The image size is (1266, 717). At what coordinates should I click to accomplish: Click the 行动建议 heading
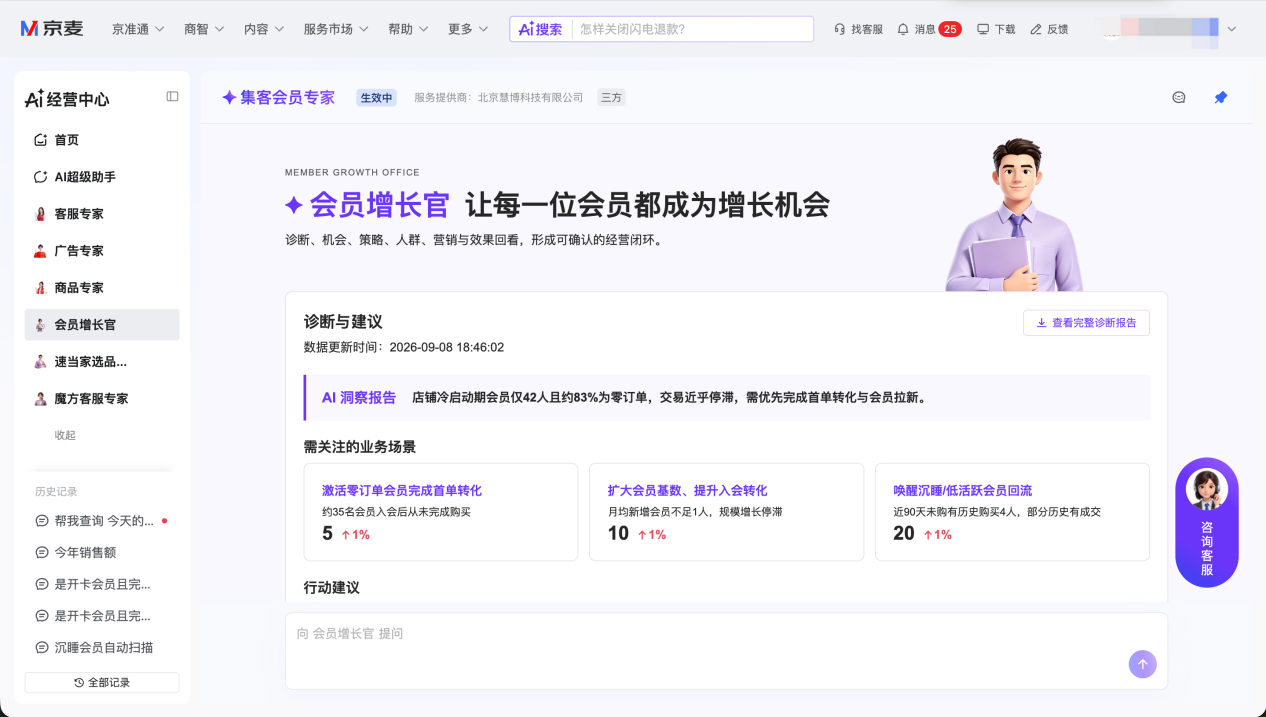(331, 587)
